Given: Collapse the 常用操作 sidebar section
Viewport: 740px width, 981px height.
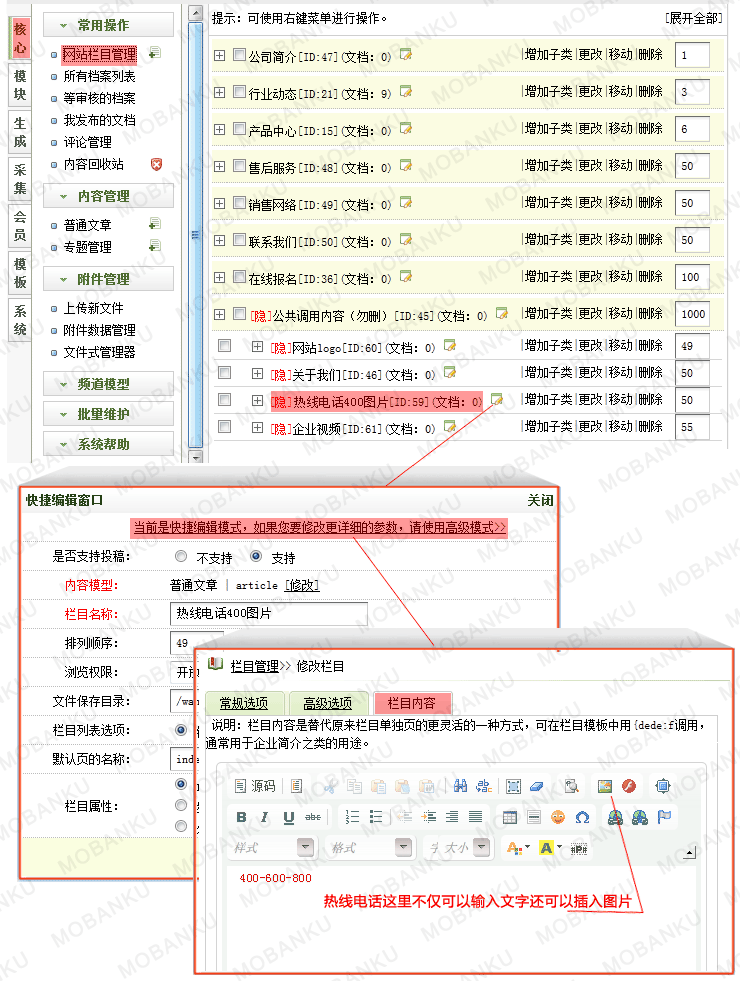Looking at the screenshot, I should [x=108, y=25].
